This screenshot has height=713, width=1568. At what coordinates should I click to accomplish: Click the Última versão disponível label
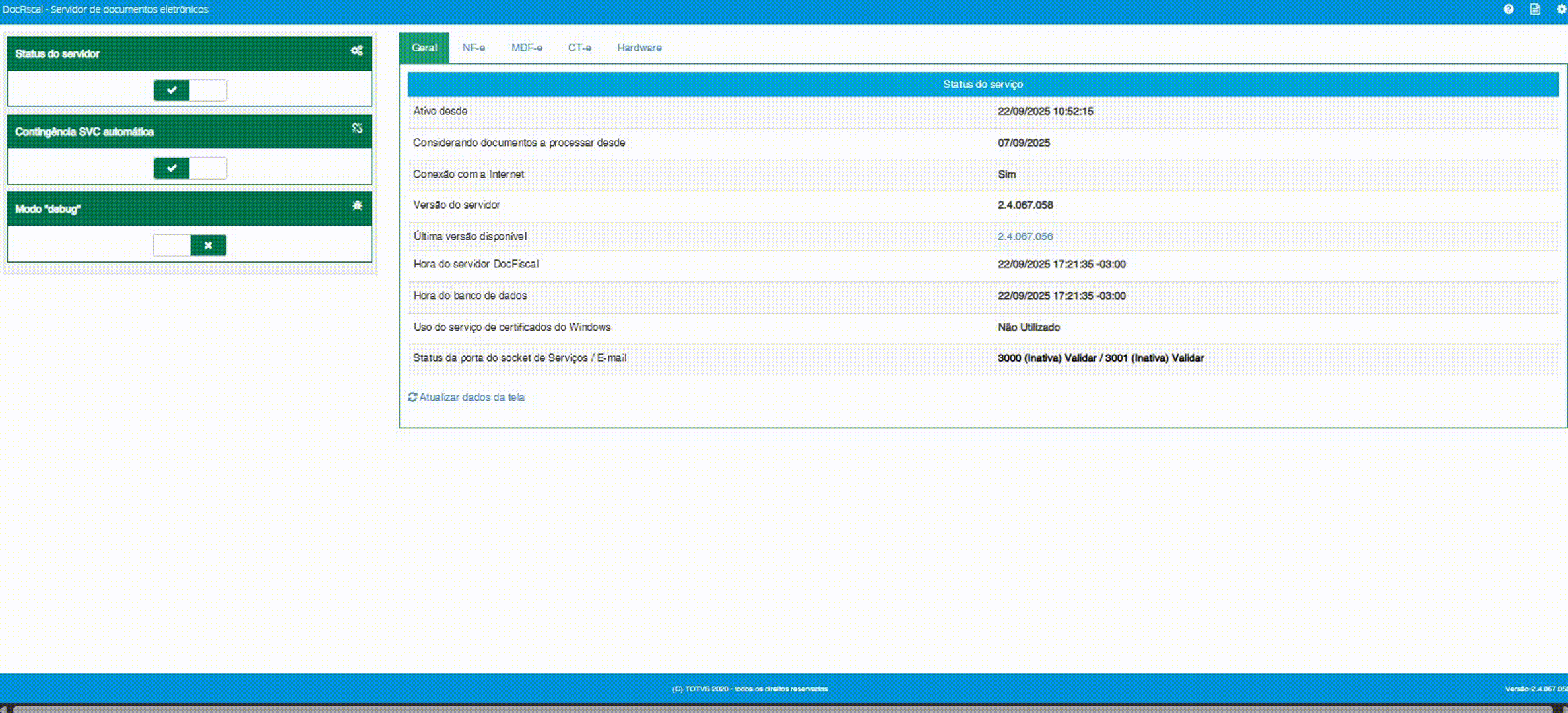pos(470,236)
